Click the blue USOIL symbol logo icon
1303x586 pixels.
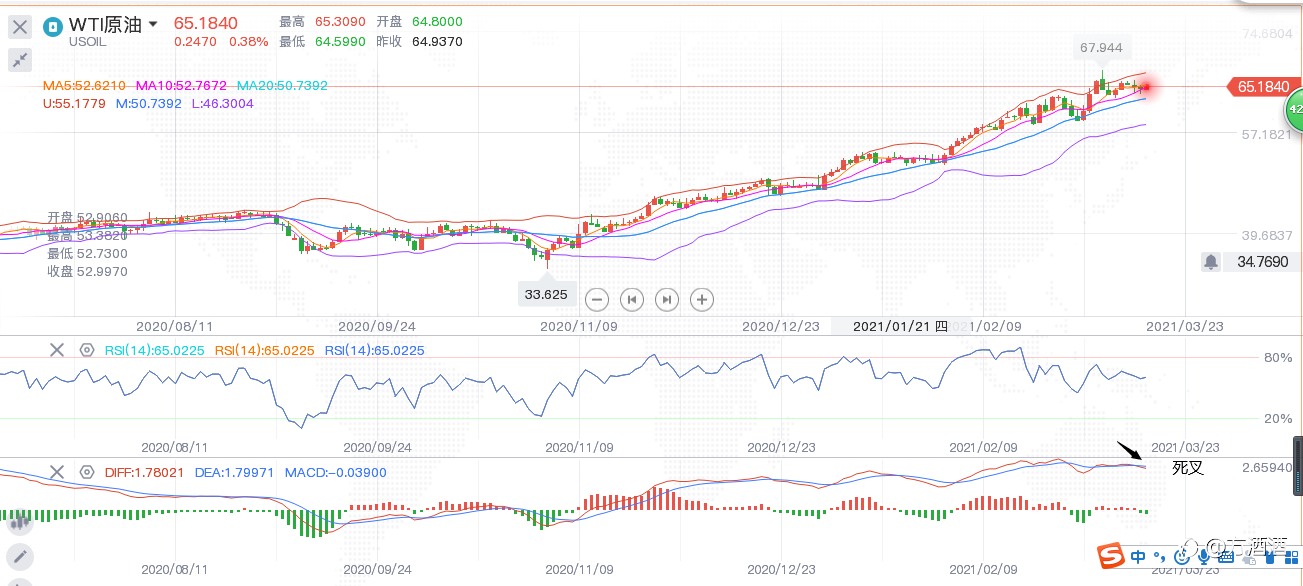(x=53, y=26)
